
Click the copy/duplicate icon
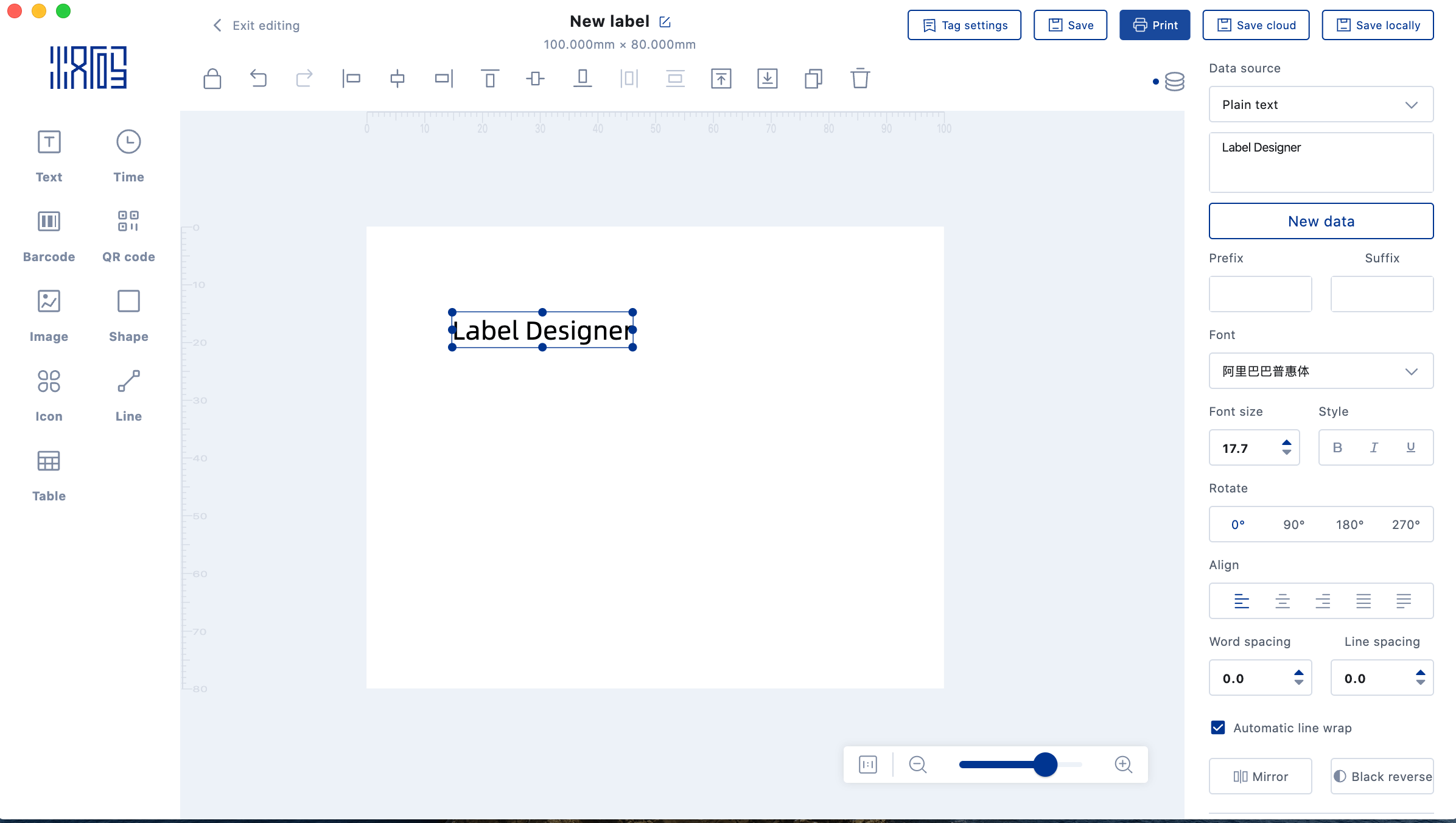(813, 79)
